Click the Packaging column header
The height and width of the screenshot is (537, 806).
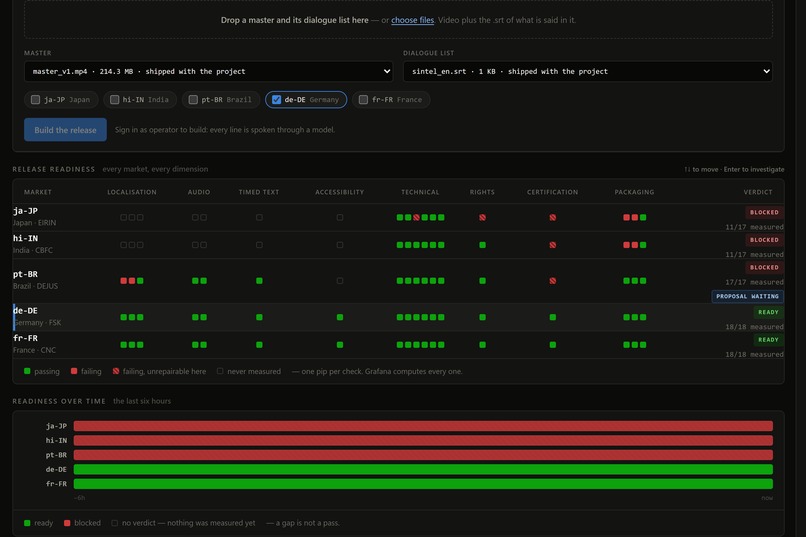pos(634,192)
